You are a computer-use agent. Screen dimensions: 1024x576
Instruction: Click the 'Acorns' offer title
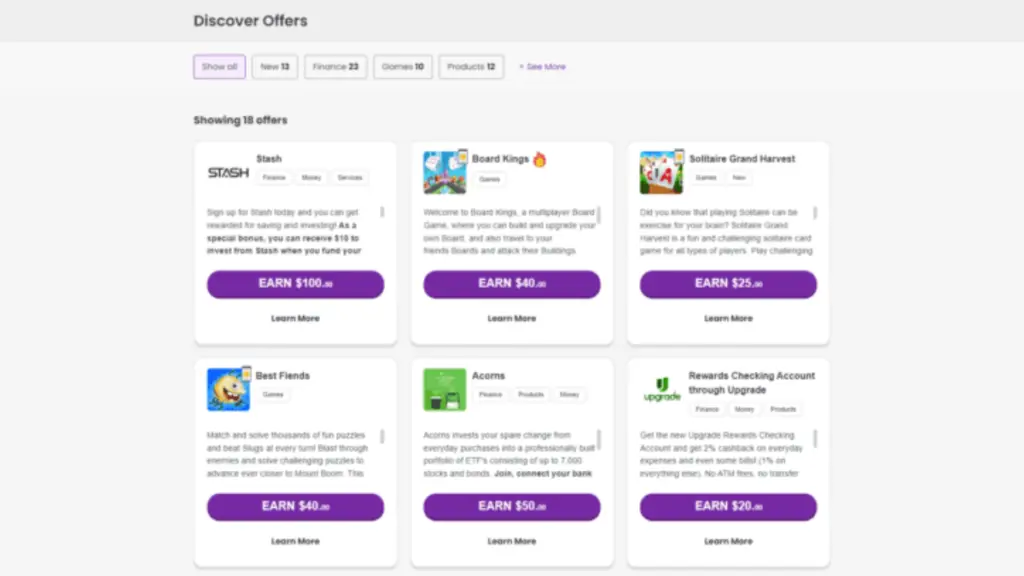[488, 376]
